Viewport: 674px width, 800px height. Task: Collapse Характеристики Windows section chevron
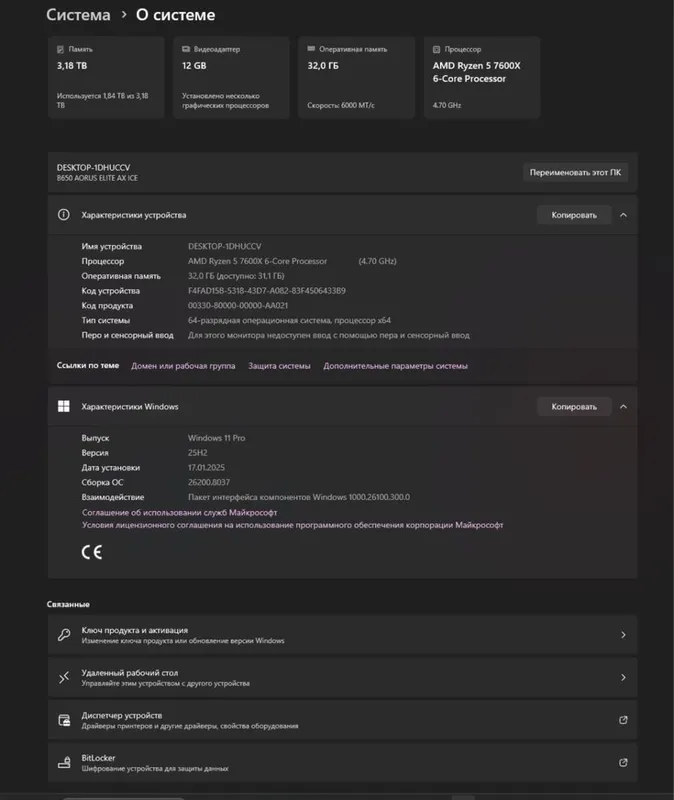coord(623,407)
